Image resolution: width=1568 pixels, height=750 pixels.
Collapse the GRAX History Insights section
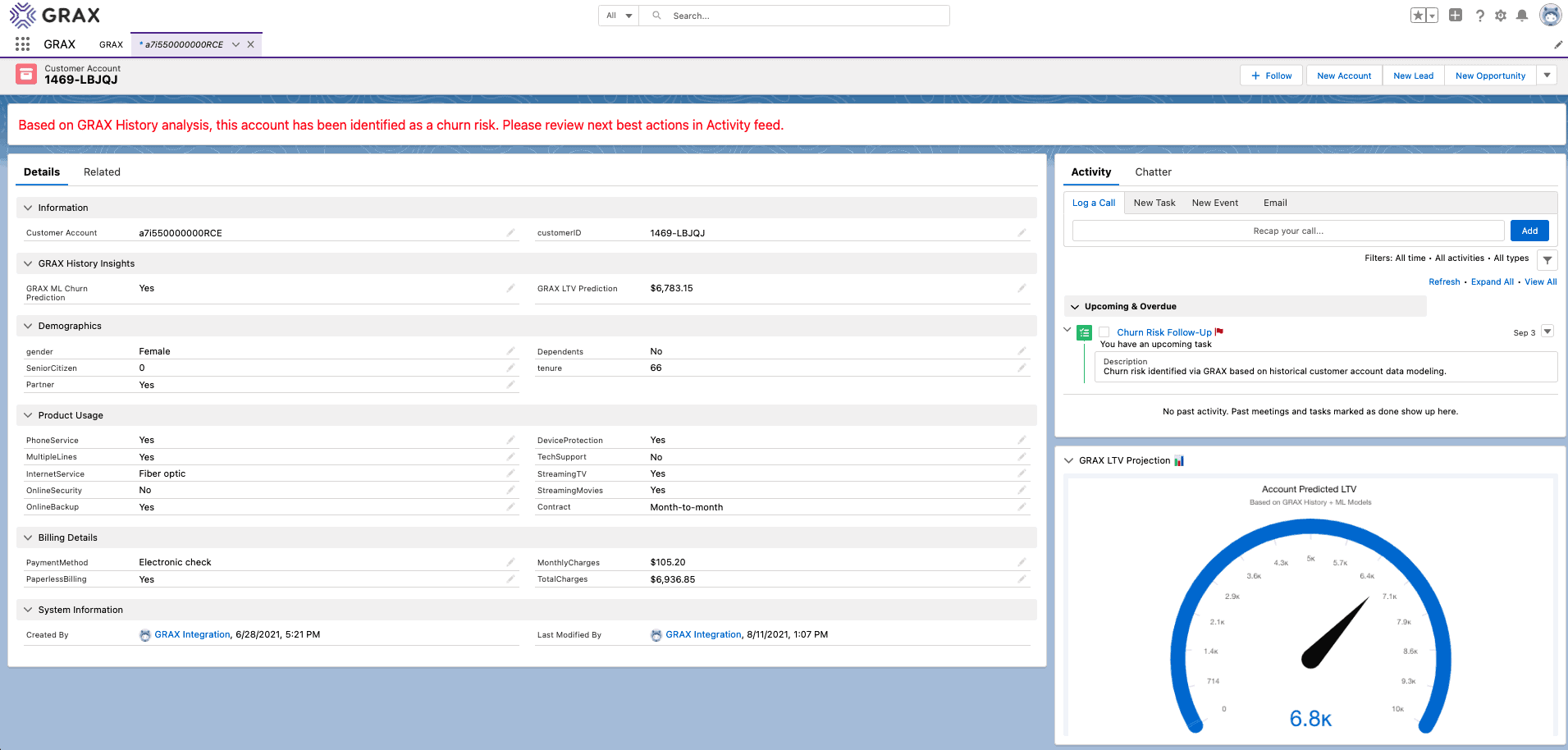(29, 263)
